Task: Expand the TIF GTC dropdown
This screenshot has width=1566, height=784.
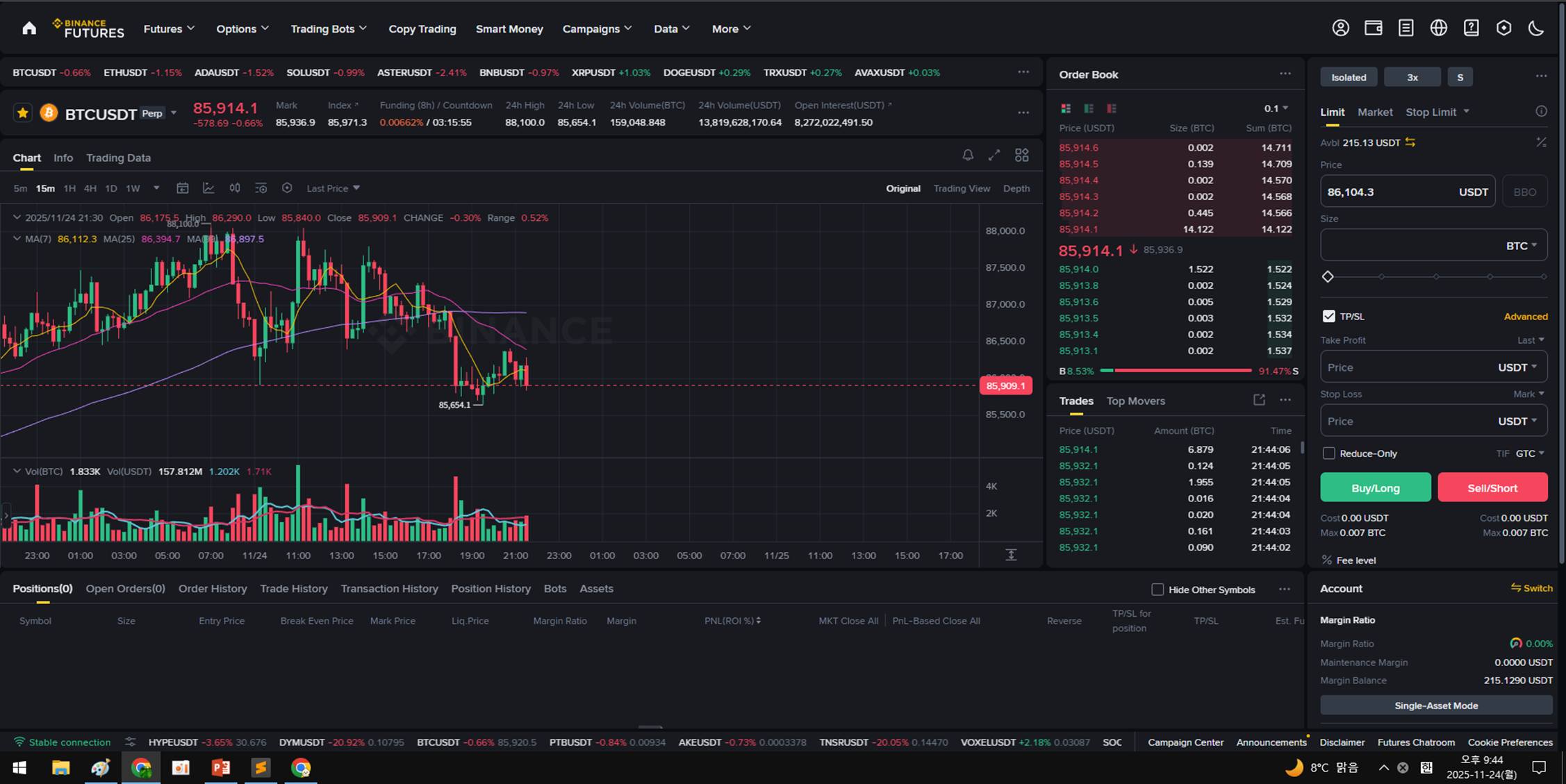Action: (x=1530, y=453)
